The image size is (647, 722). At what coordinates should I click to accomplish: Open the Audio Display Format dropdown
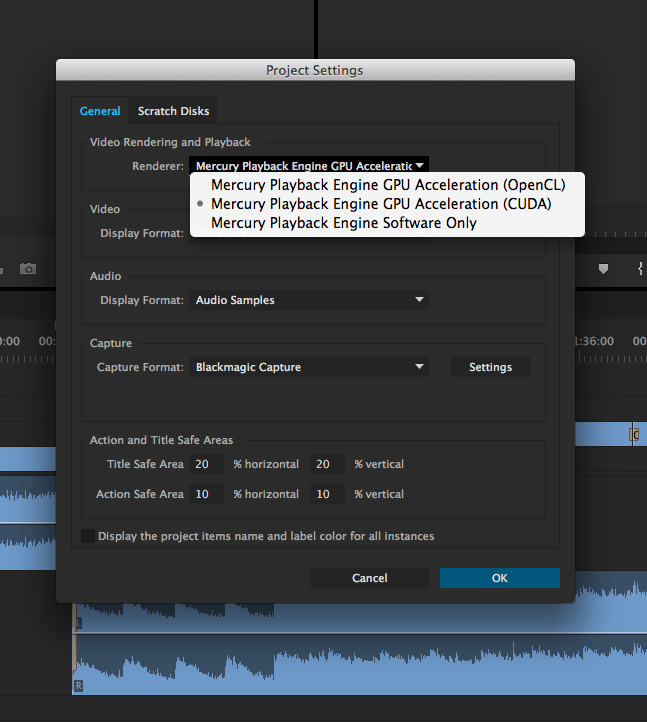[x=308, y=300]
